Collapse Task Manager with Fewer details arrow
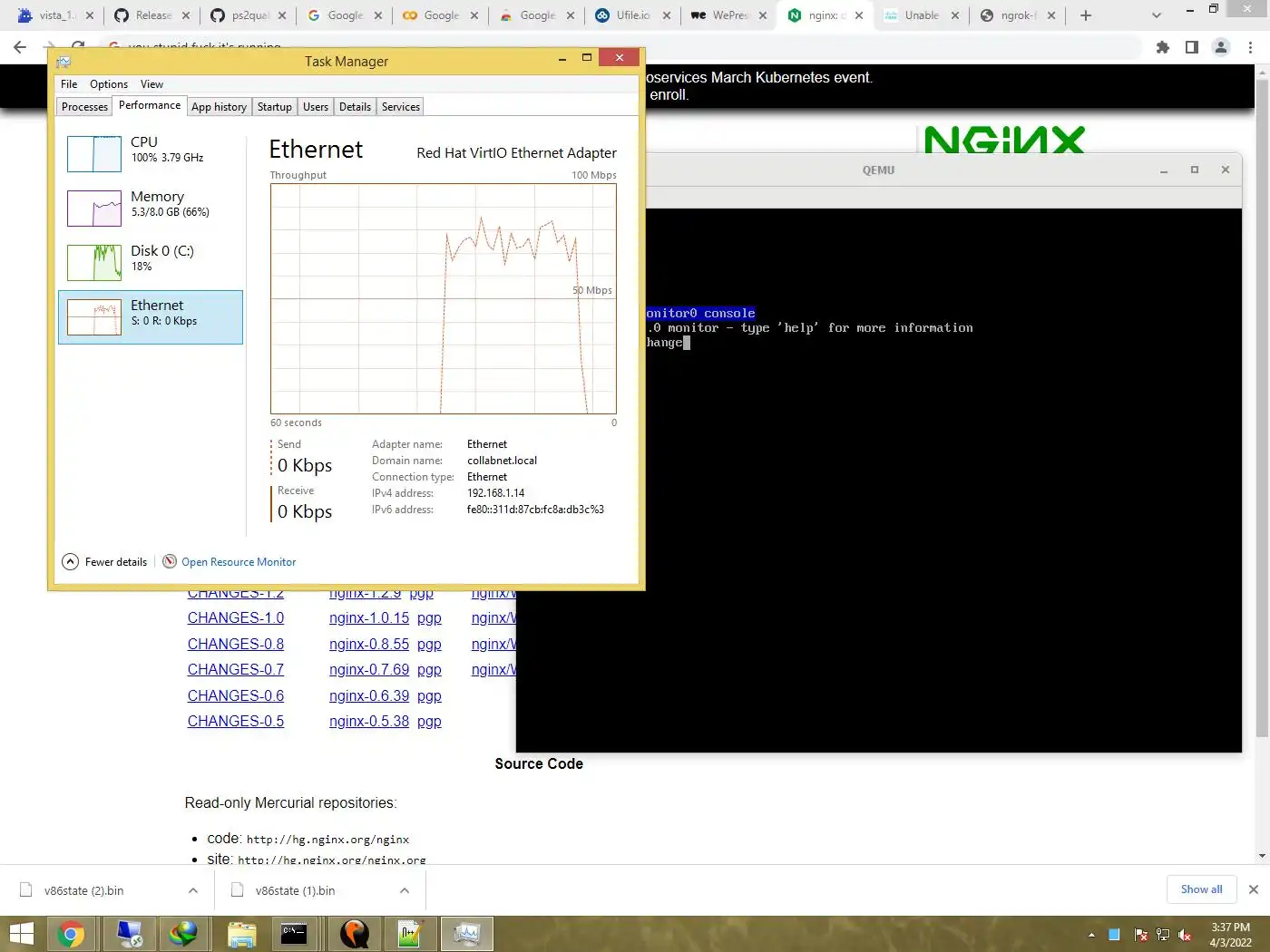The image size is (1270, 952). coord(70,562)
